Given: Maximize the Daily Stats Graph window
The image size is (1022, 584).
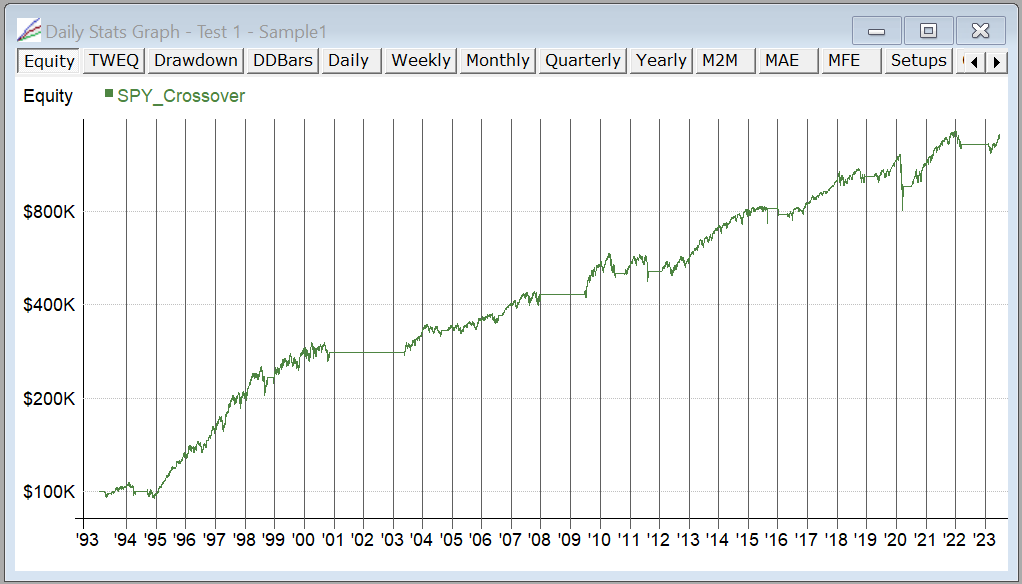Looking at the screenshot, I should click(x=928, y=31).
